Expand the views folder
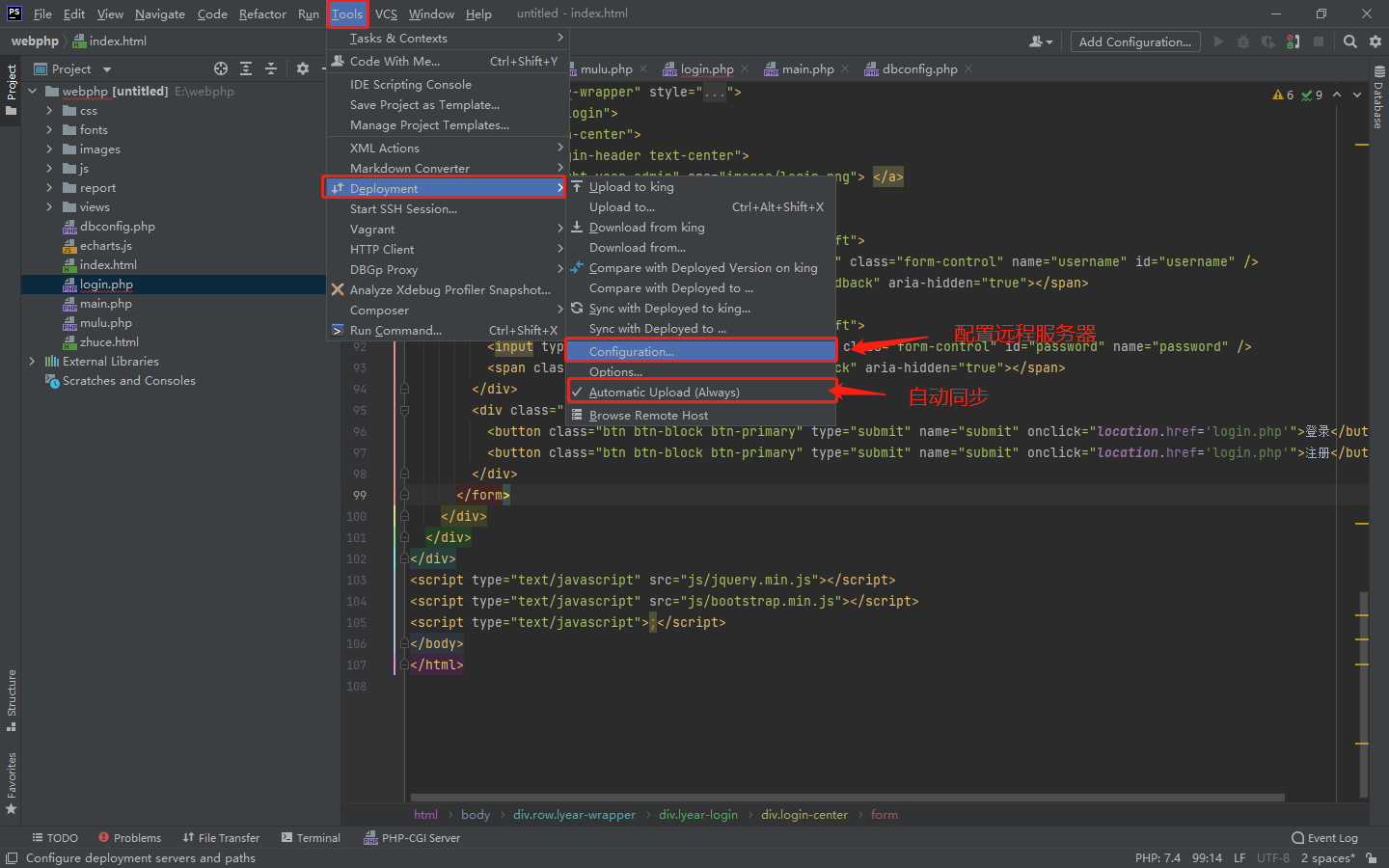This screenshot has width=1389, height=868. pos(49,206)
